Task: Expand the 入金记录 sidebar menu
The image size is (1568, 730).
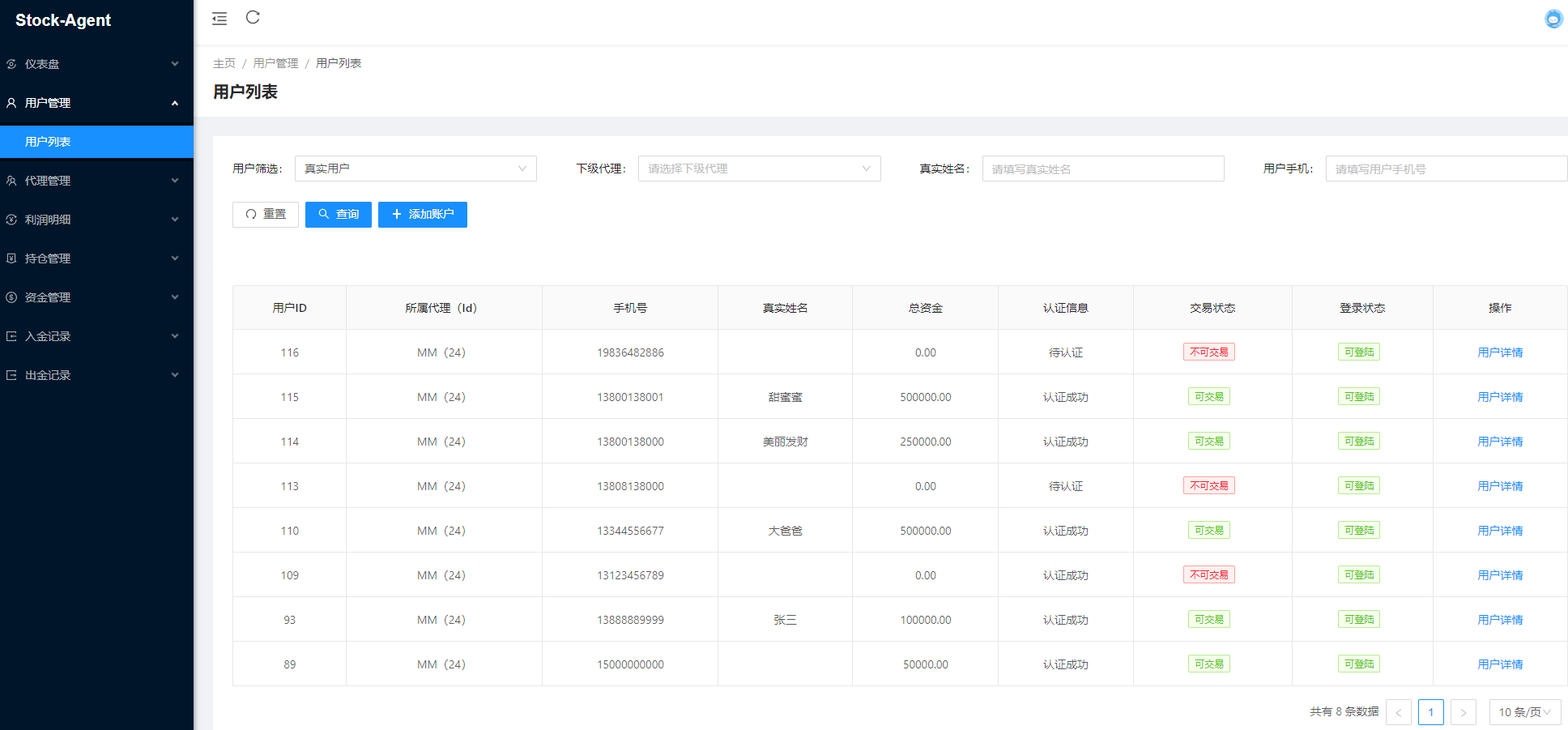Action: [x=96, y=336]
